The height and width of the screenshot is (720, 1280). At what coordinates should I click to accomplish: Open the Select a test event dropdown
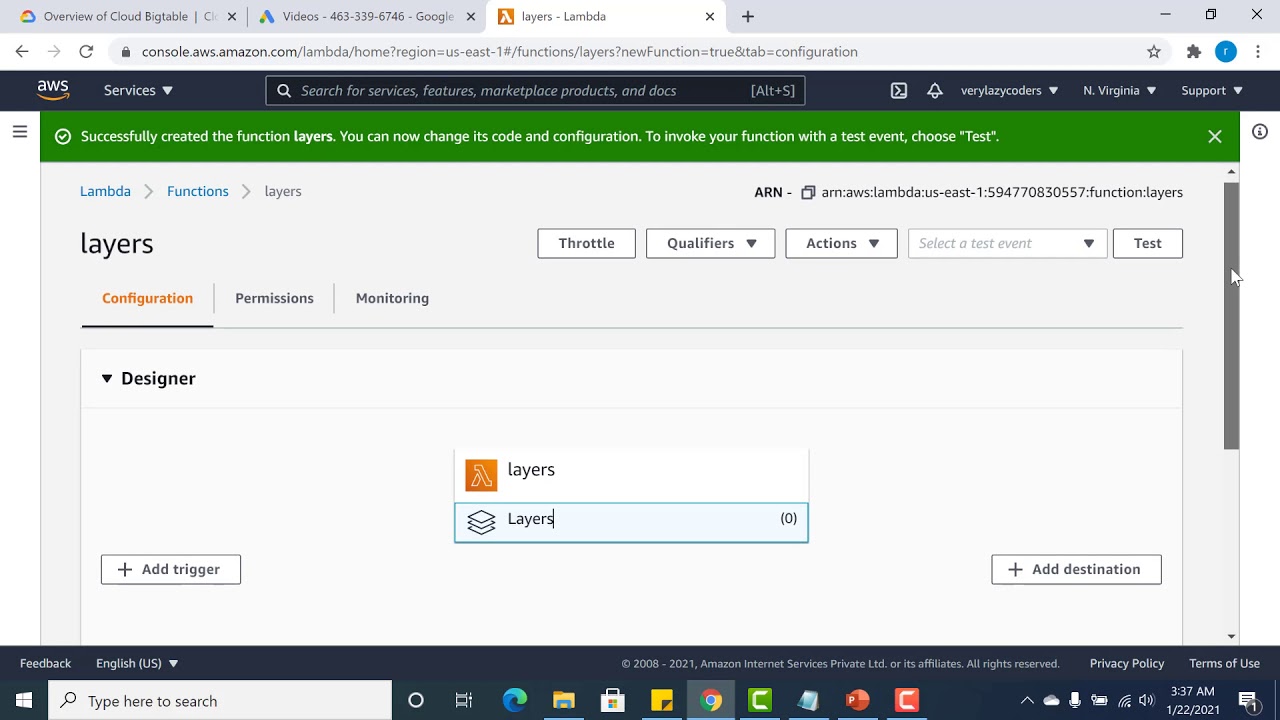click(1007, 243)
